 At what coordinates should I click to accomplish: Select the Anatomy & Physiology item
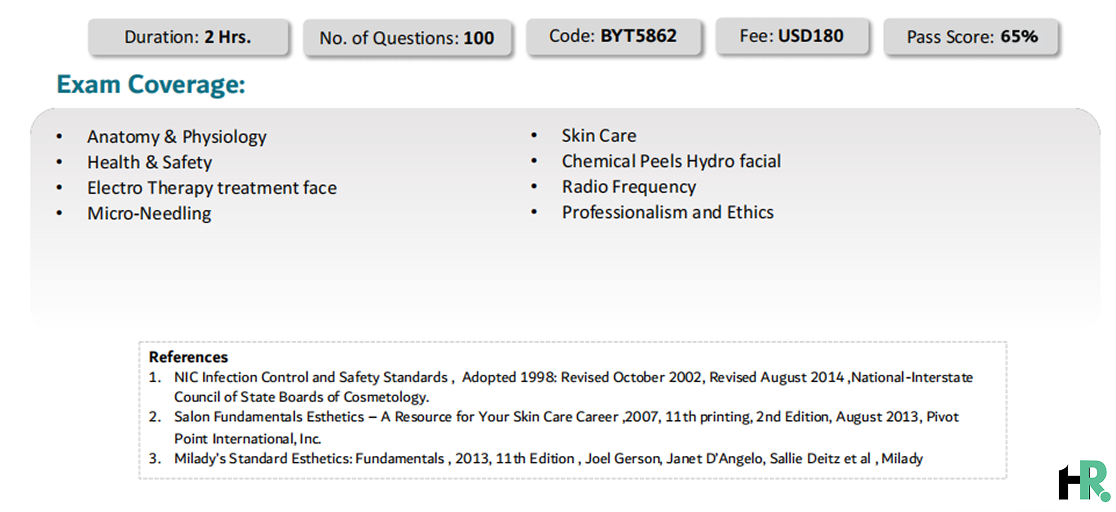pyautogui.click(x=177, y=136)
